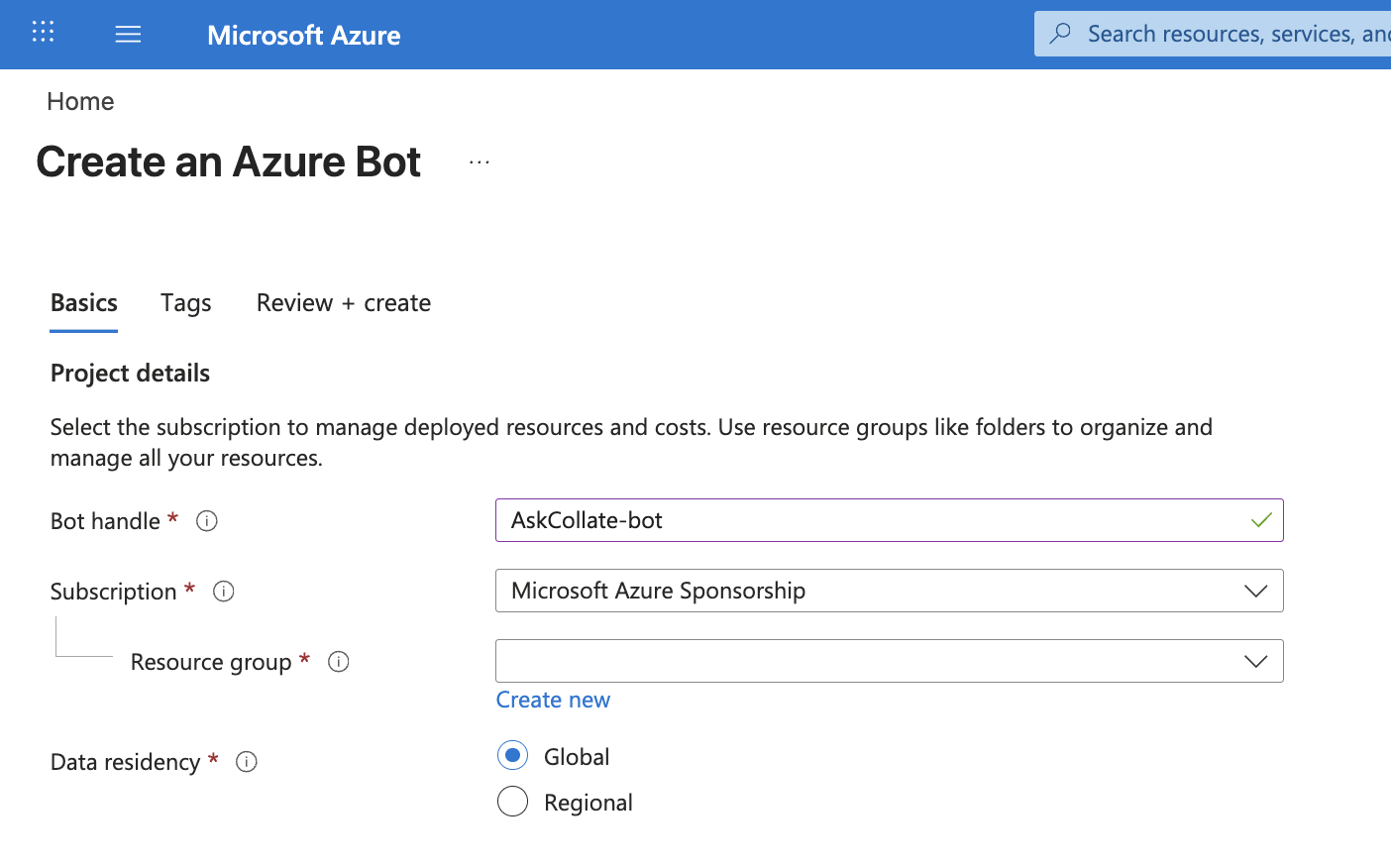Open the Resource group dropdown
1391x868 pixels.
[890, 661]
